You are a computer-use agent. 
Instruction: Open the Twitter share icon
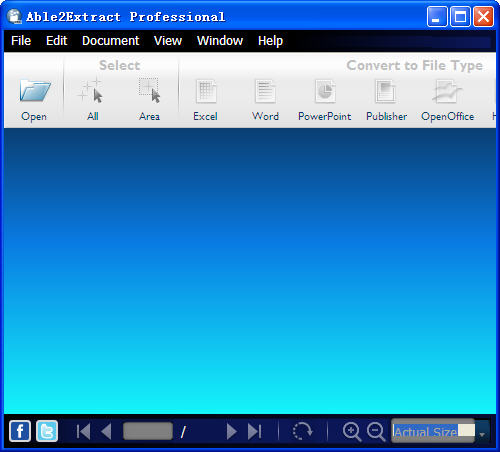point(47,431)
